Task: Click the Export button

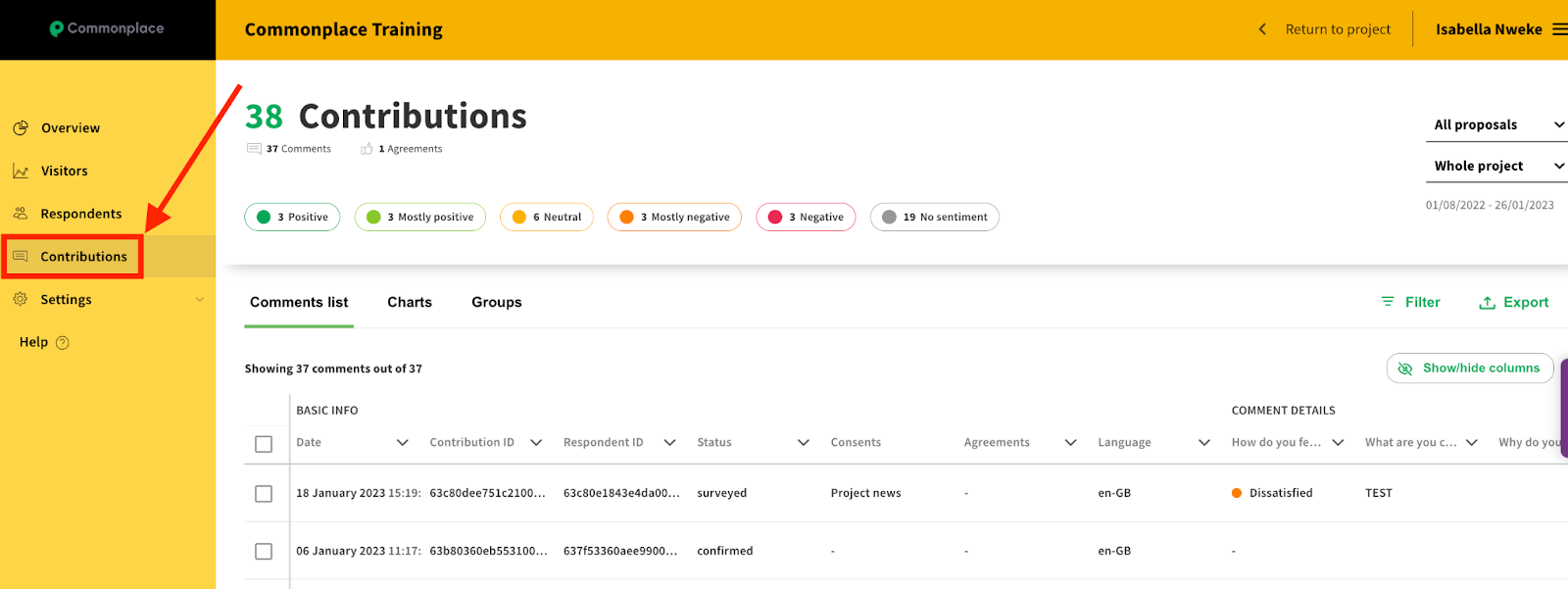Action: [x=1514, y=302]
